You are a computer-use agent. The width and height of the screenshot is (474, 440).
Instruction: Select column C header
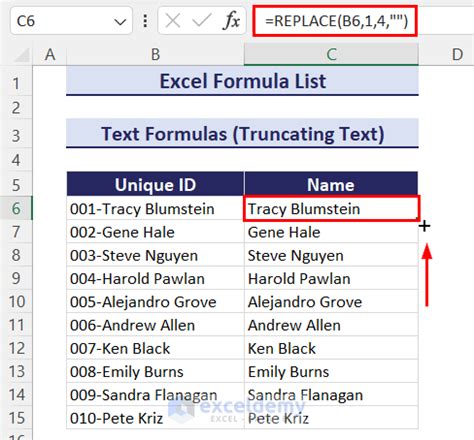pyautogui.click(x=331, y=55)
